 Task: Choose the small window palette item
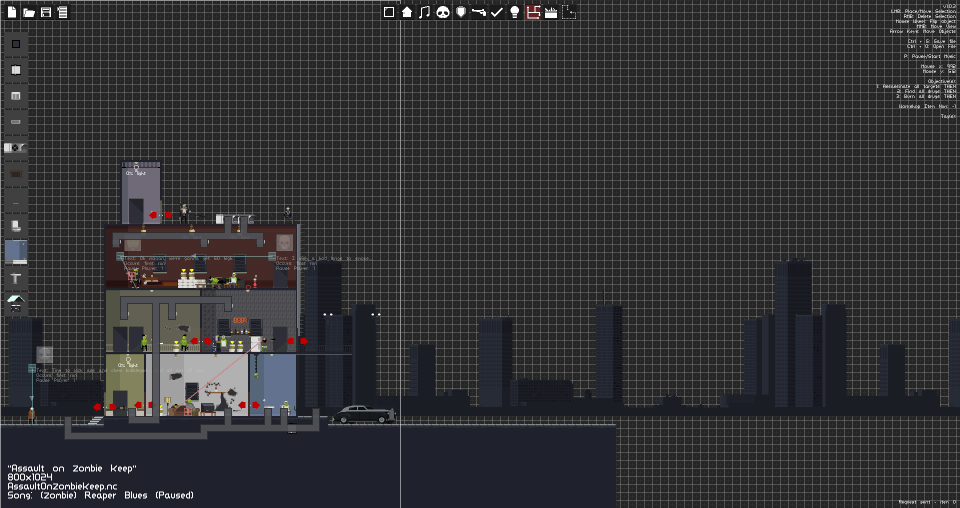click(x=16, y=96)
